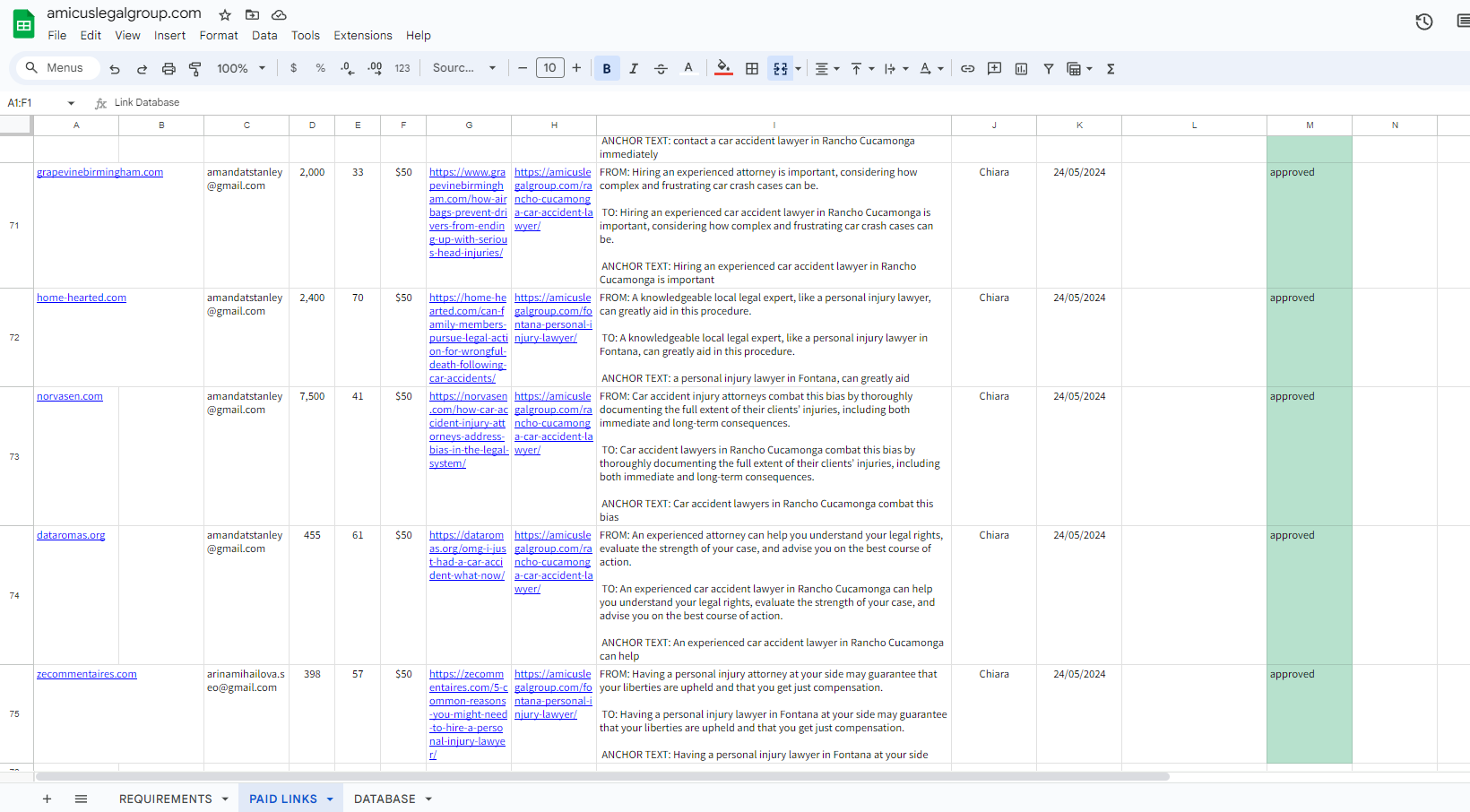Viewport: 1470px width, 812px height.
Task: Click the horizontal scrollbar
Action: click(602, 776)
